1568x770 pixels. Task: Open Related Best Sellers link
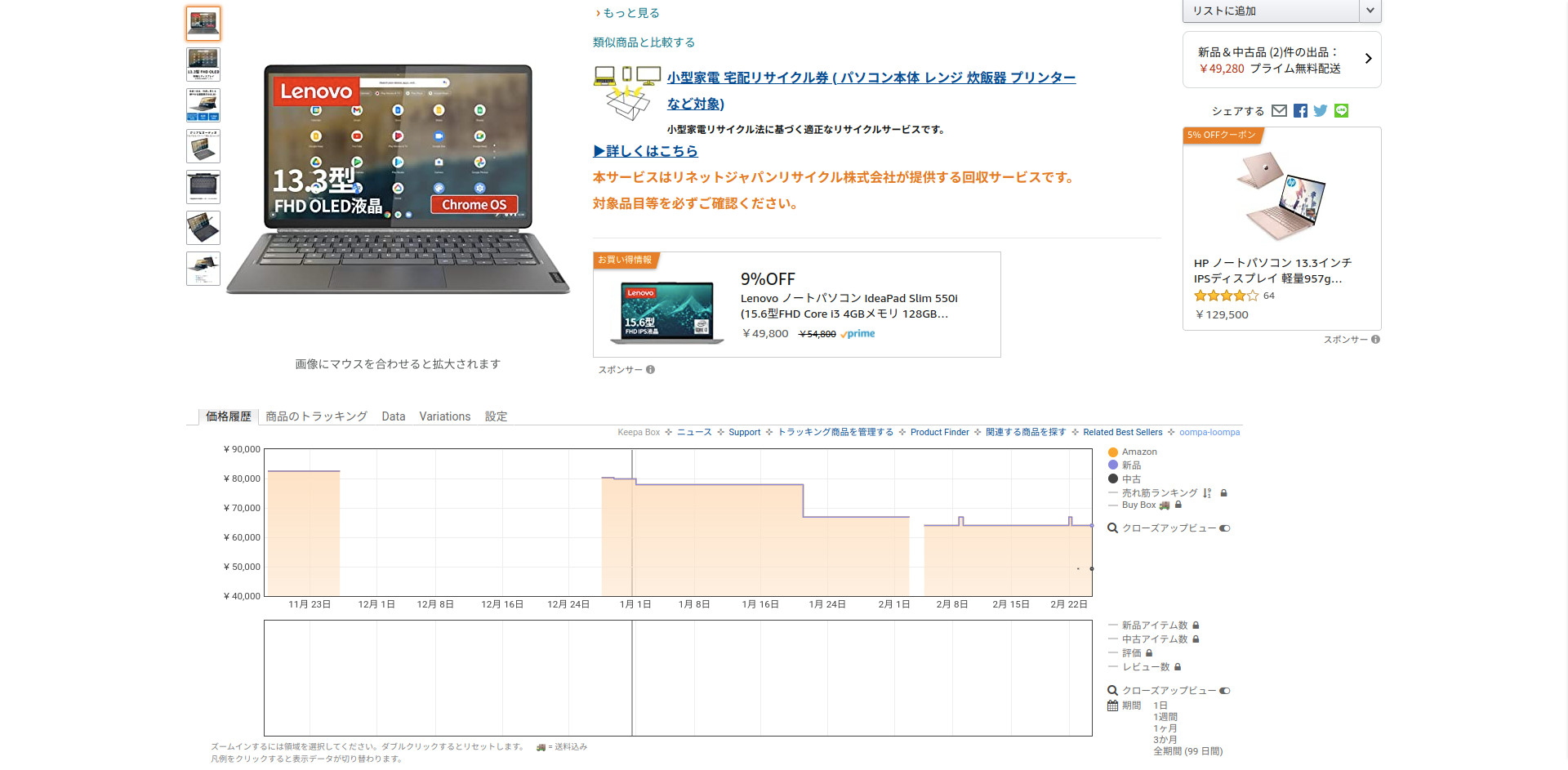pos(1123,433)
